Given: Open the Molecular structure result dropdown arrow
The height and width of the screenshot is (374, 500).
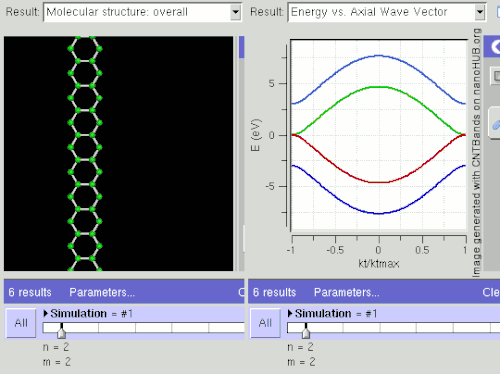Looking at the screenshot, I should (235, 12).
